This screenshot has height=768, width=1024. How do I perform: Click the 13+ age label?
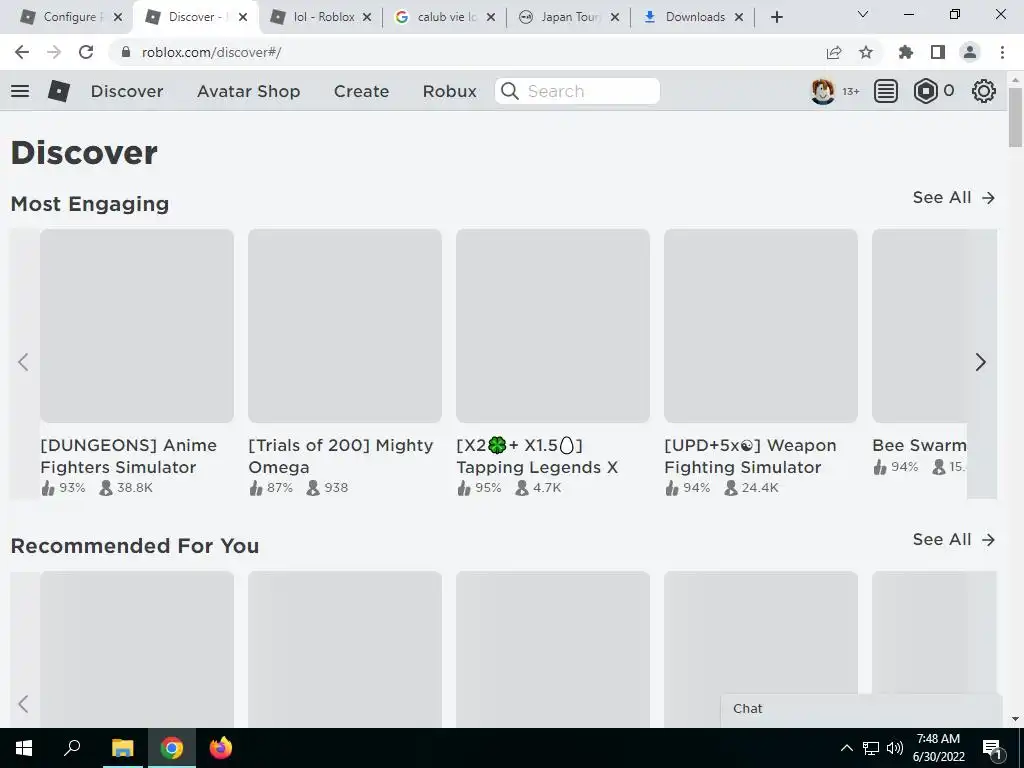(850, 91)
